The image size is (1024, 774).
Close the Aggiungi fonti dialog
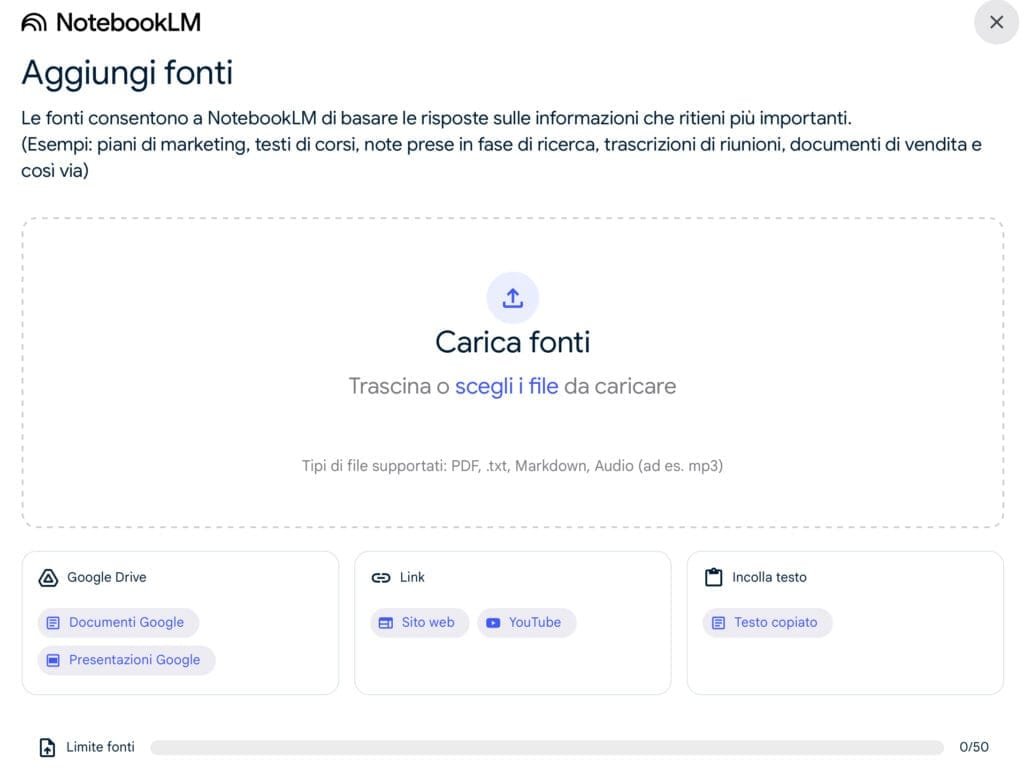pyautogui.click(x=995, y=22)
